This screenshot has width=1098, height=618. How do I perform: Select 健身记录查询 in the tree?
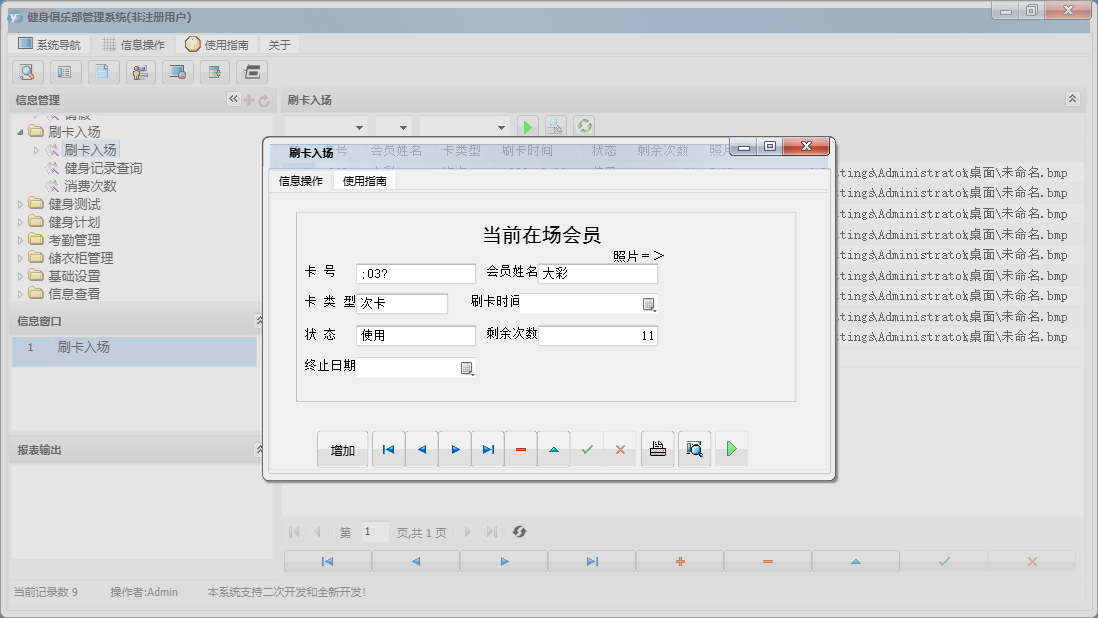(103, 168)
